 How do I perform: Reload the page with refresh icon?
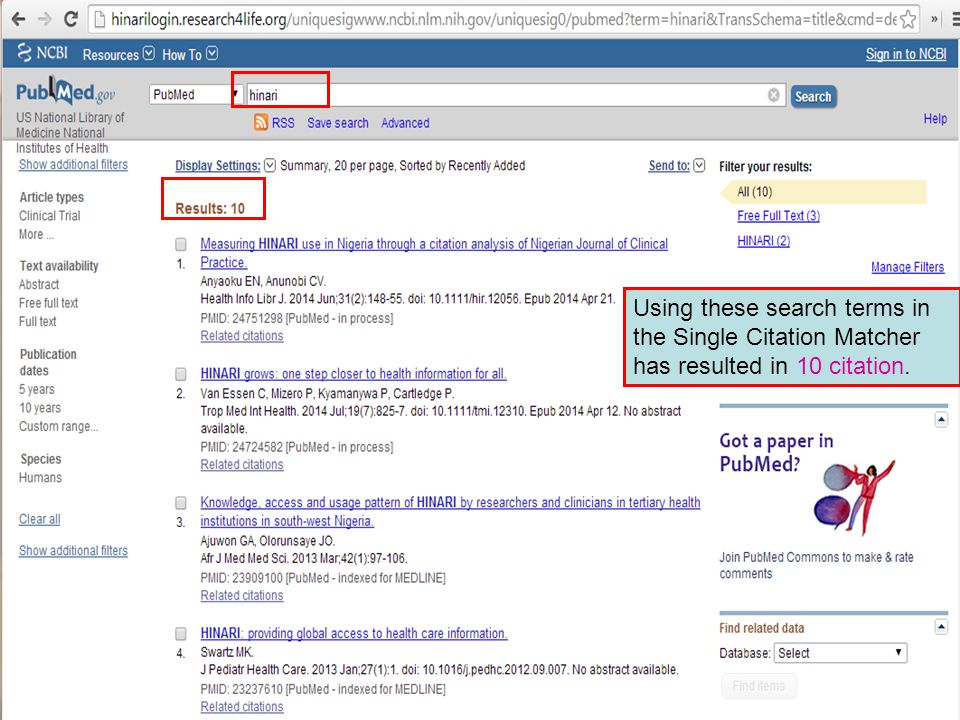click(70, 19)
